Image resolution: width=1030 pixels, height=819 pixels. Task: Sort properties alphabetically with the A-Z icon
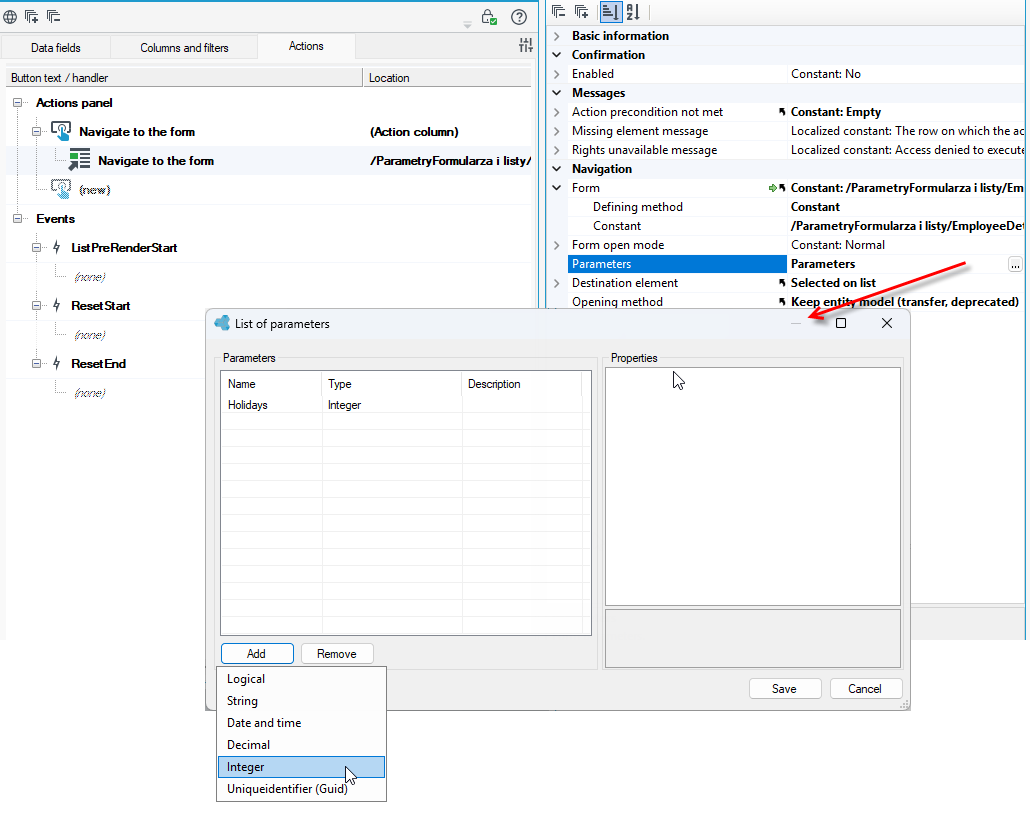633,11
